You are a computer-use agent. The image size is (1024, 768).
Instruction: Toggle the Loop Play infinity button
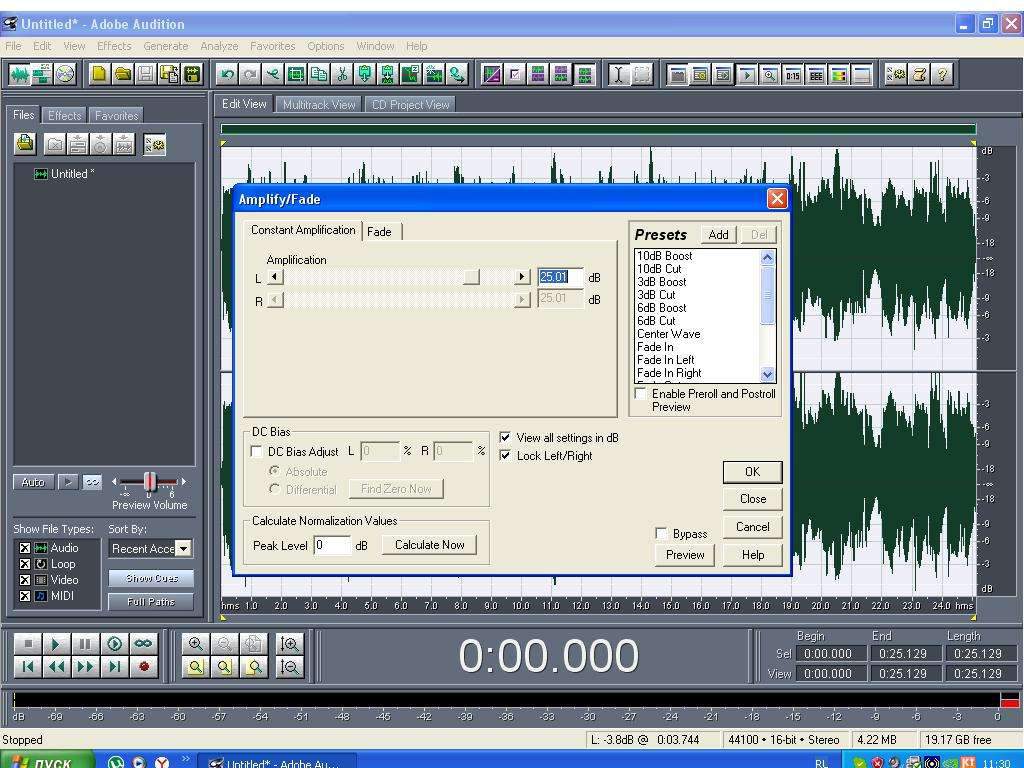coord(144,645)
